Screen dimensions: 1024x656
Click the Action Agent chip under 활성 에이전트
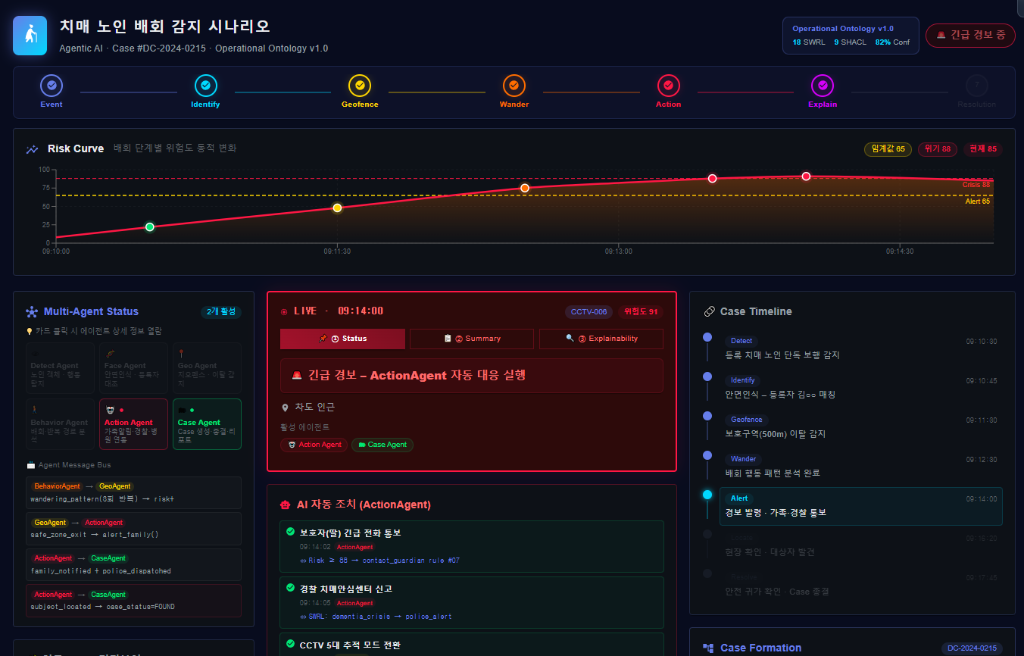pos(314,445)
